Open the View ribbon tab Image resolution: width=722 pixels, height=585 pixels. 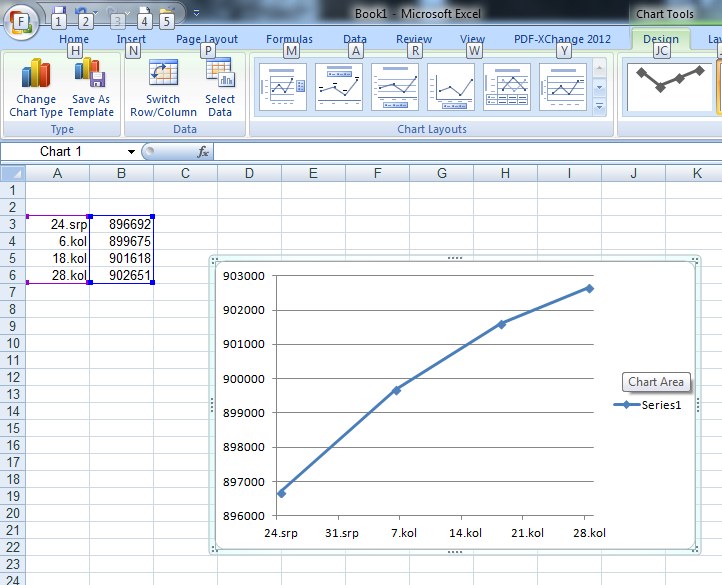[472, 39]
